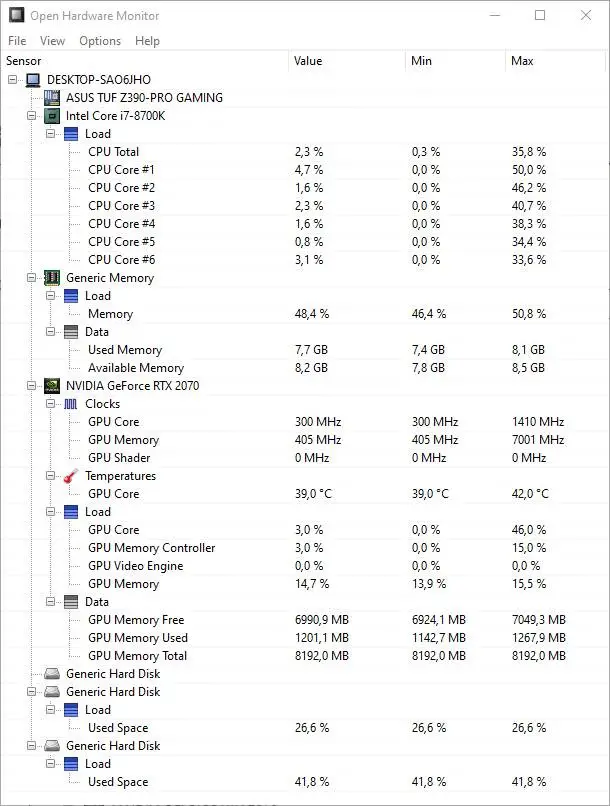Collapse the Intel Core i7-8700K node
The image size is (610, 806).
tap(32, 116)
